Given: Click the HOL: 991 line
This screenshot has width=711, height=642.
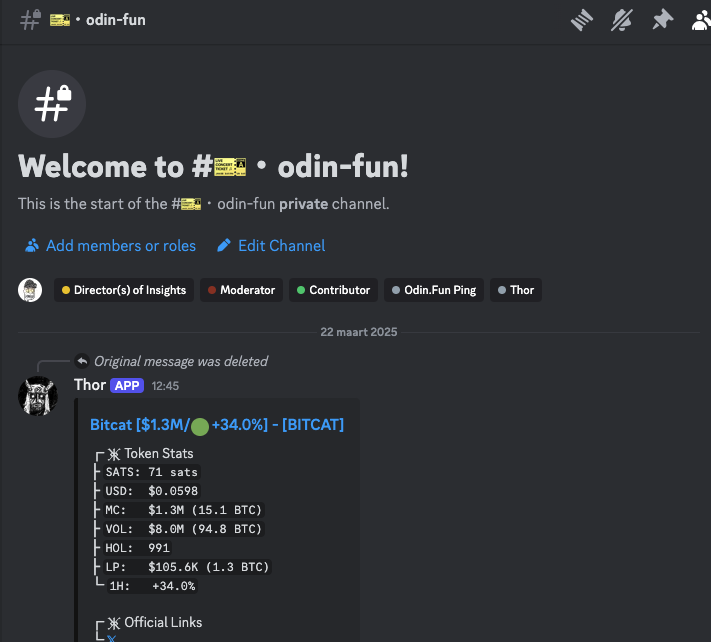Looking at the screenshot, I should [137, 548].
